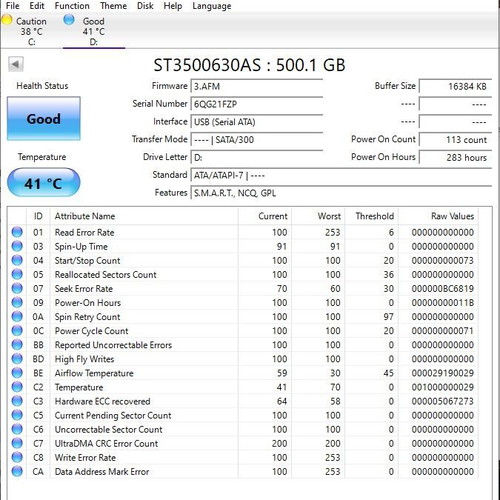Select the Reallocated Sectors Count attribute name

tap(105, 274)
